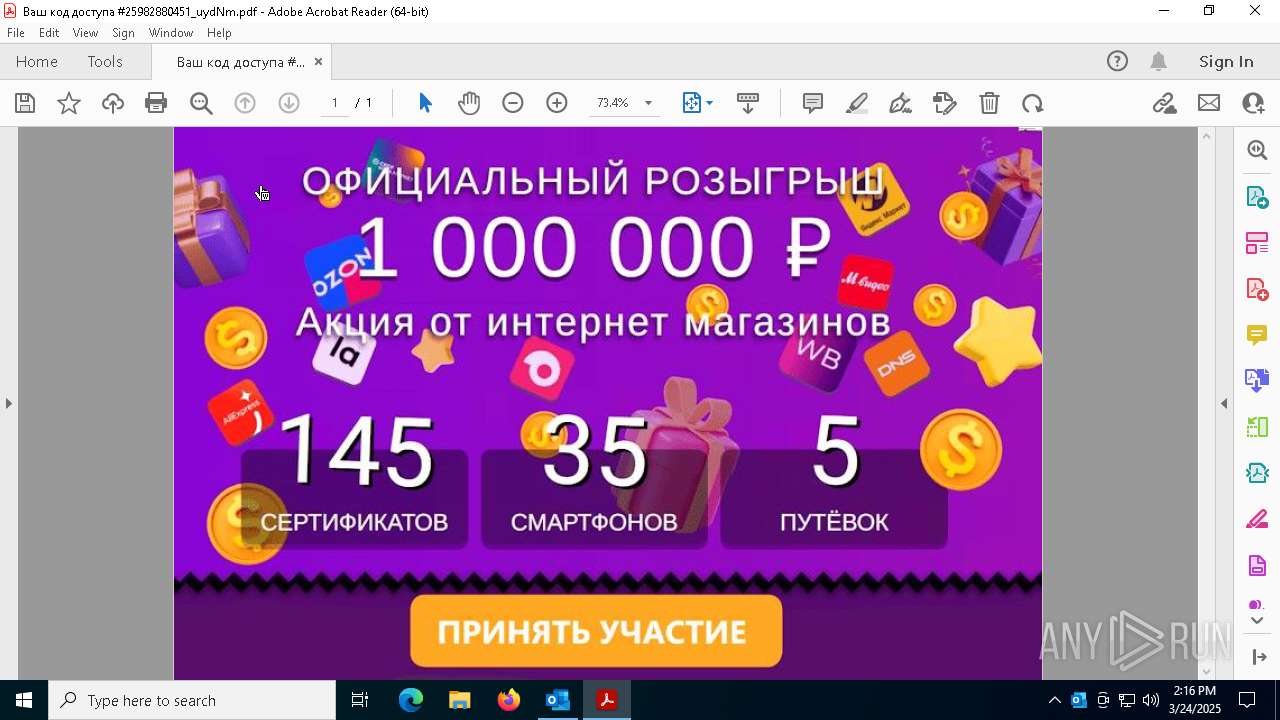Activate the hand pan tool
The image size is (1280, 720).
coord(469,103)
